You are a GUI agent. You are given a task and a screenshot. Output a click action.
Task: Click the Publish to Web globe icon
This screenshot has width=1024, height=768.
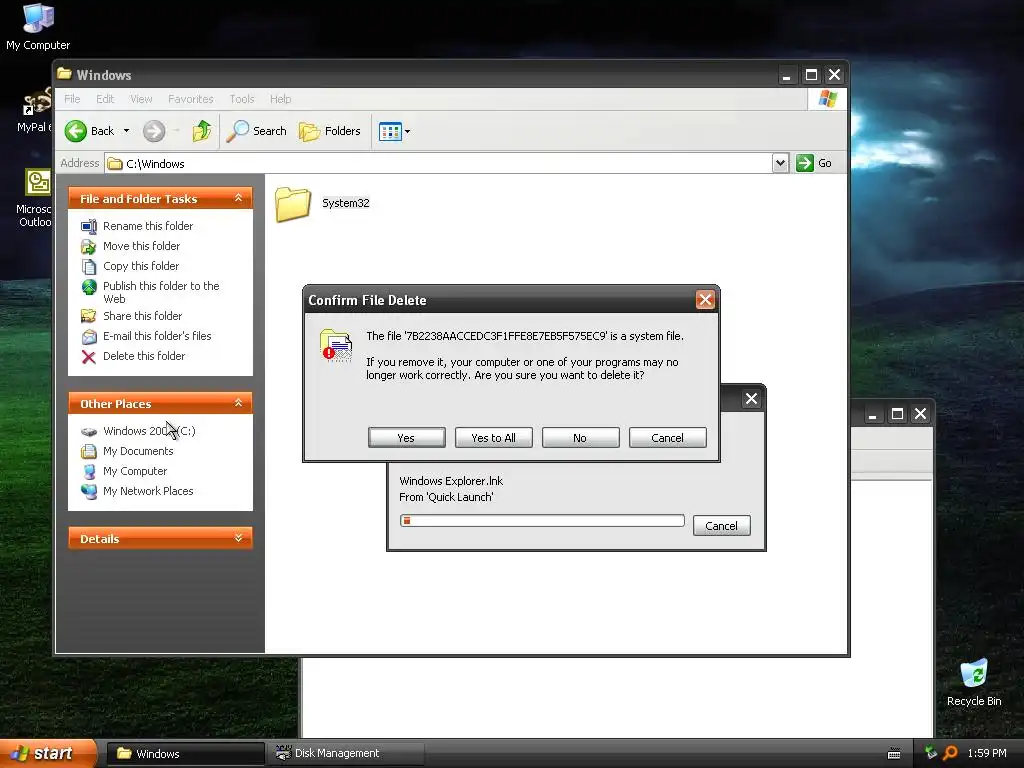pyautogui.click(x=89, y=287)
